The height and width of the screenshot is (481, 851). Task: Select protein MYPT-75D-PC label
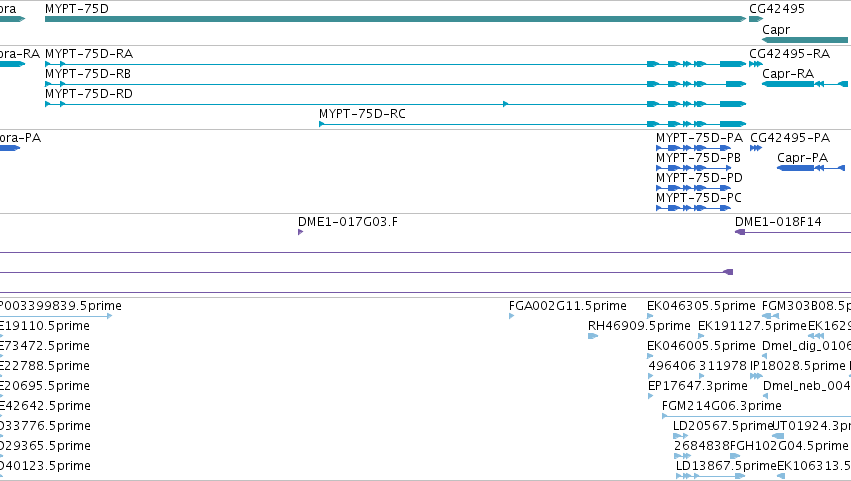click(698, 198)
